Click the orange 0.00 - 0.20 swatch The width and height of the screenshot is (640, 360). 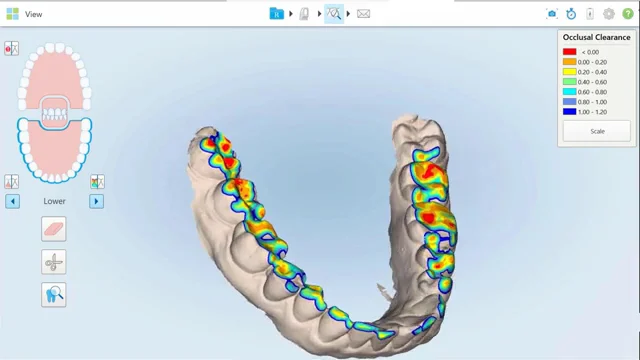click(569, 62)
